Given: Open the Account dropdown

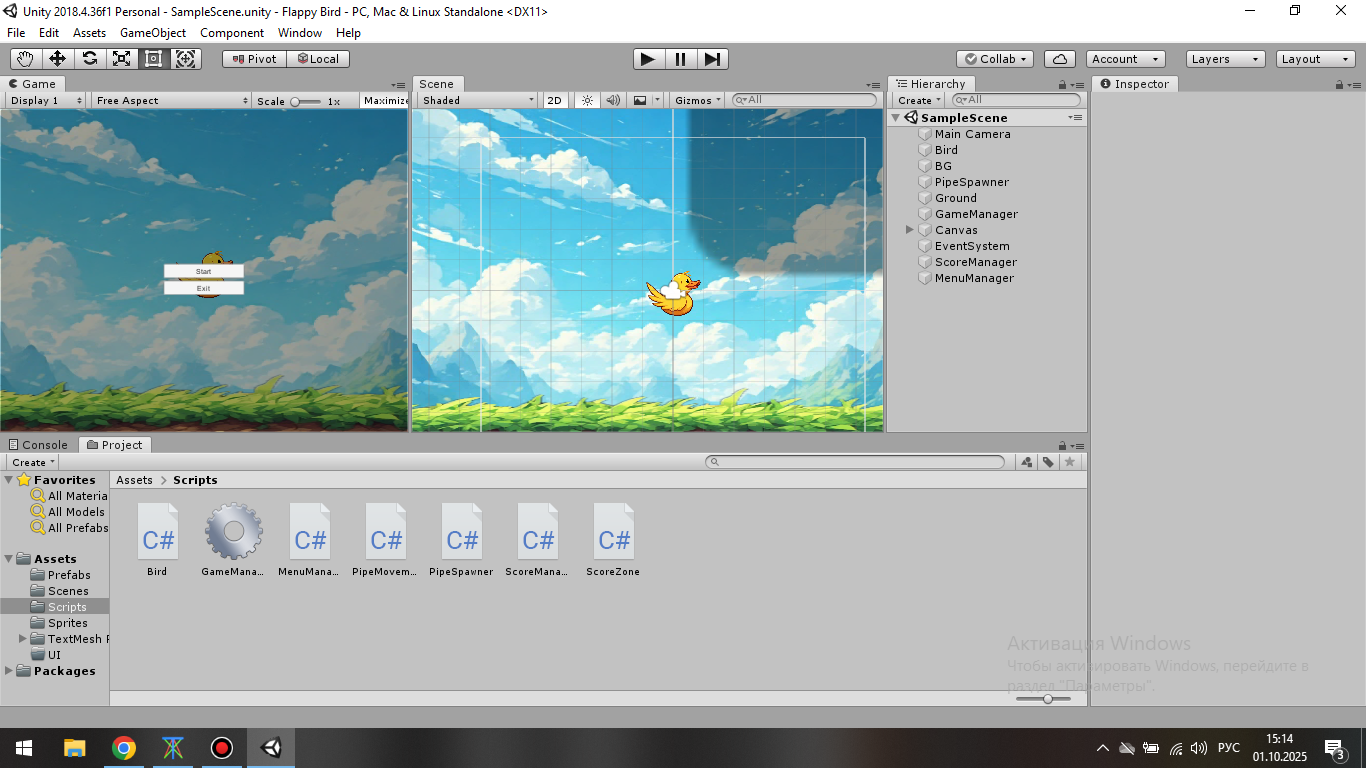Looking at the screenshot, I should point(1126,59).
